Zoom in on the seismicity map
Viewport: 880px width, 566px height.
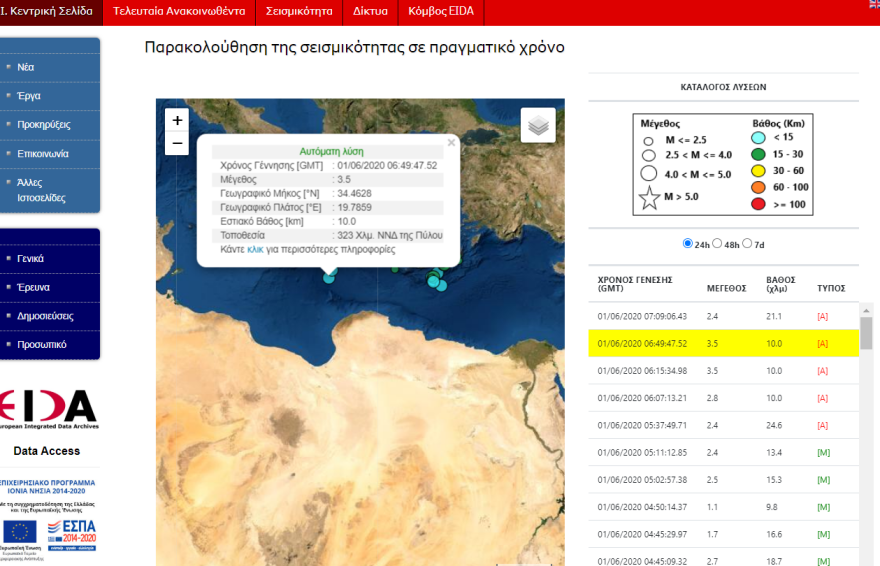(x=177, y=120)
